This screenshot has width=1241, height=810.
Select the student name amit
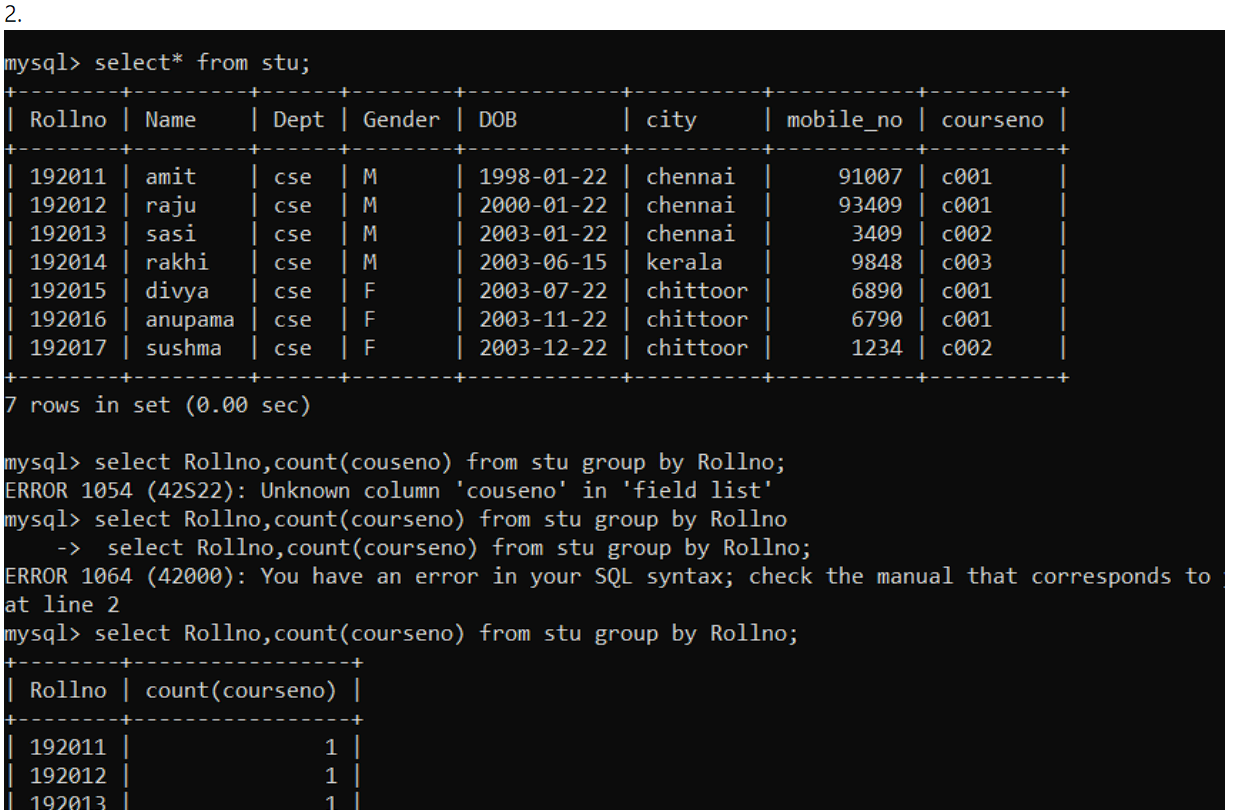click(169, 176)
